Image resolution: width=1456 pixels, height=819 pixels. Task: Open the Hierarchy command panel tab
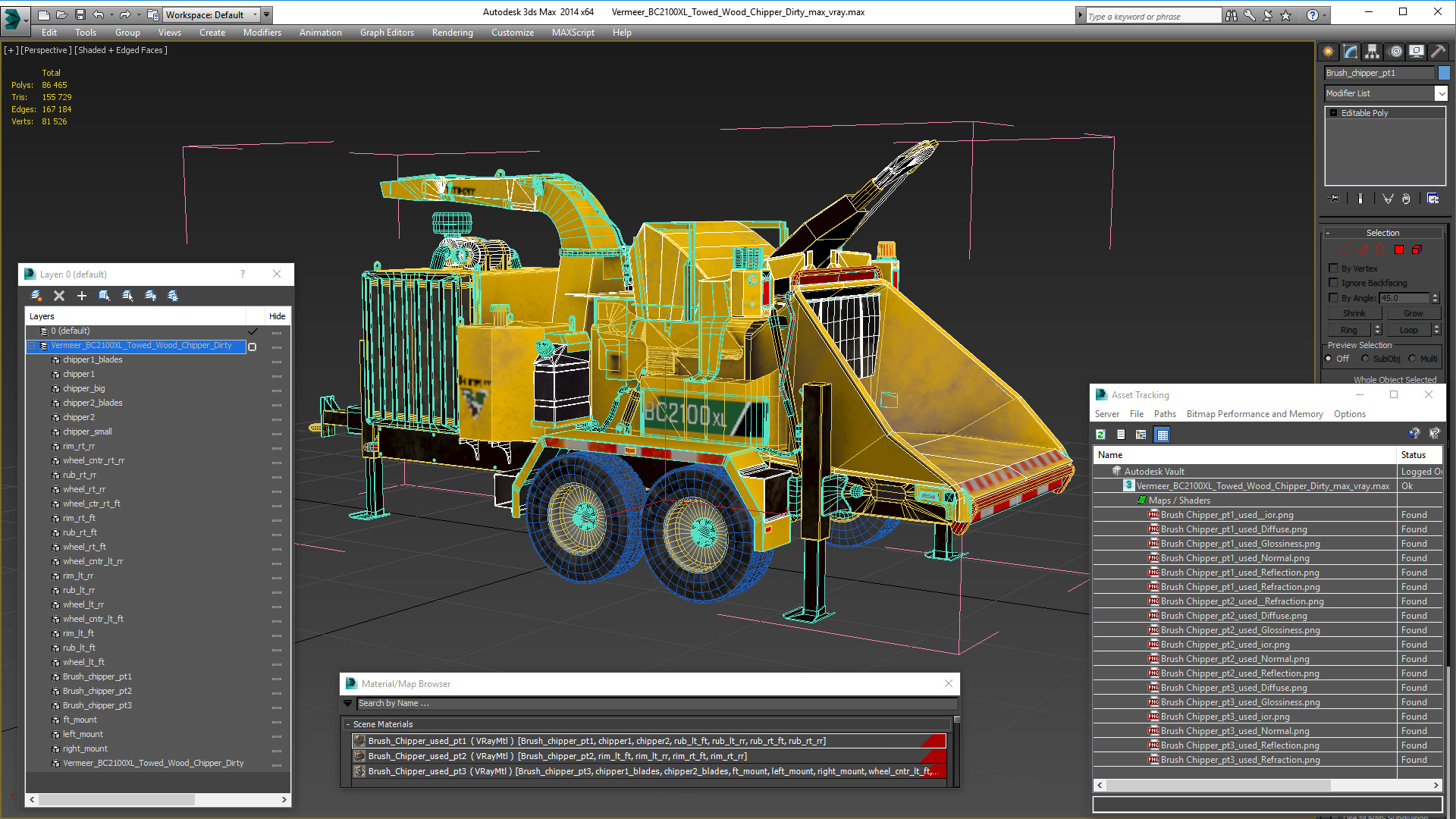tap(1373, 52)
